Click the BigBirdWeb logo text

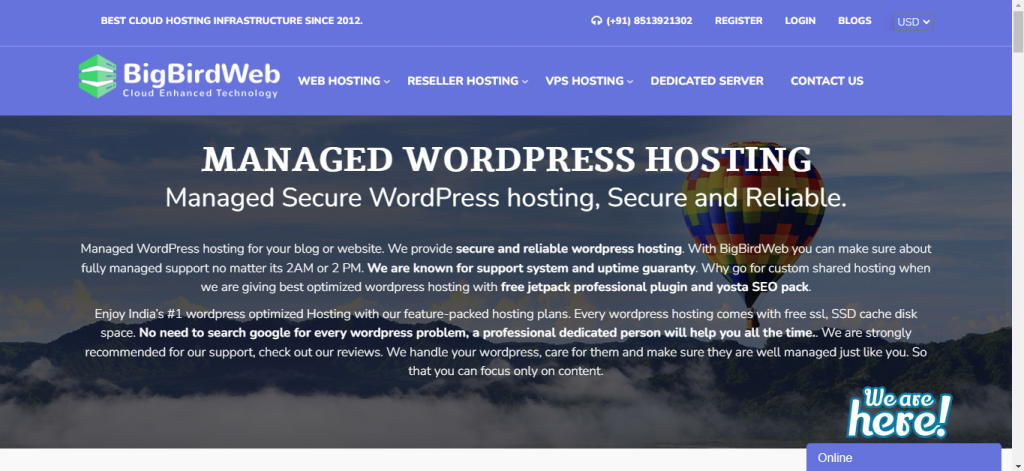coord(201,78)
